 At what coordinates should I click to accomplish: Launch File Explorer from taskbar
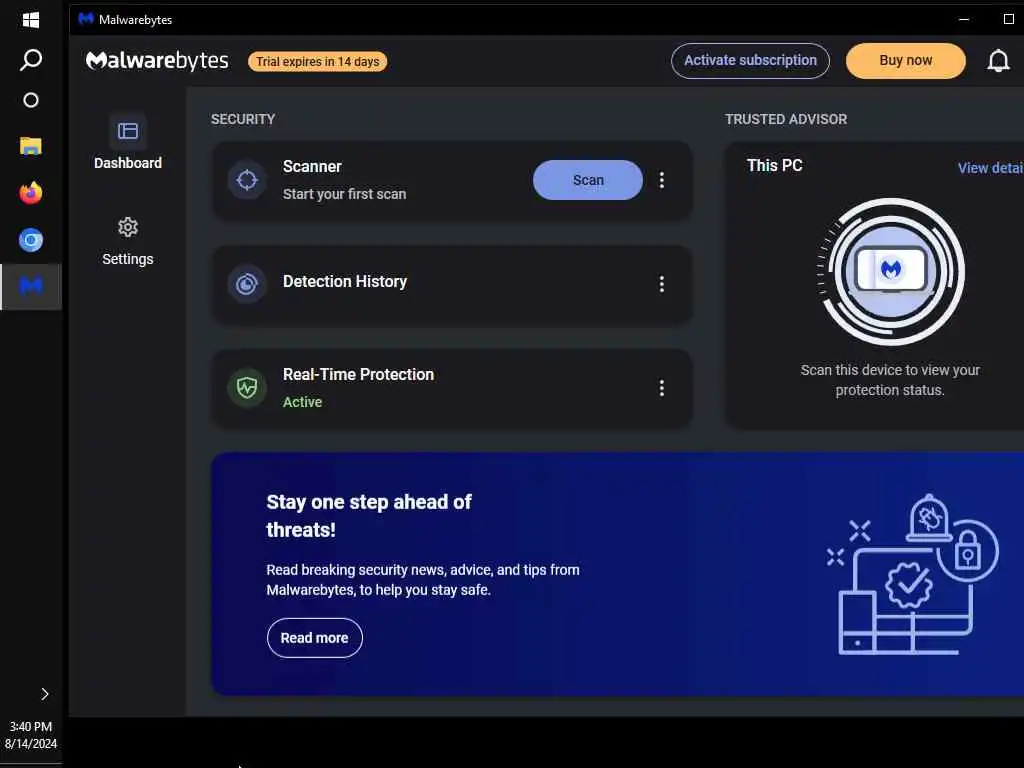click(x=31, y=146)
